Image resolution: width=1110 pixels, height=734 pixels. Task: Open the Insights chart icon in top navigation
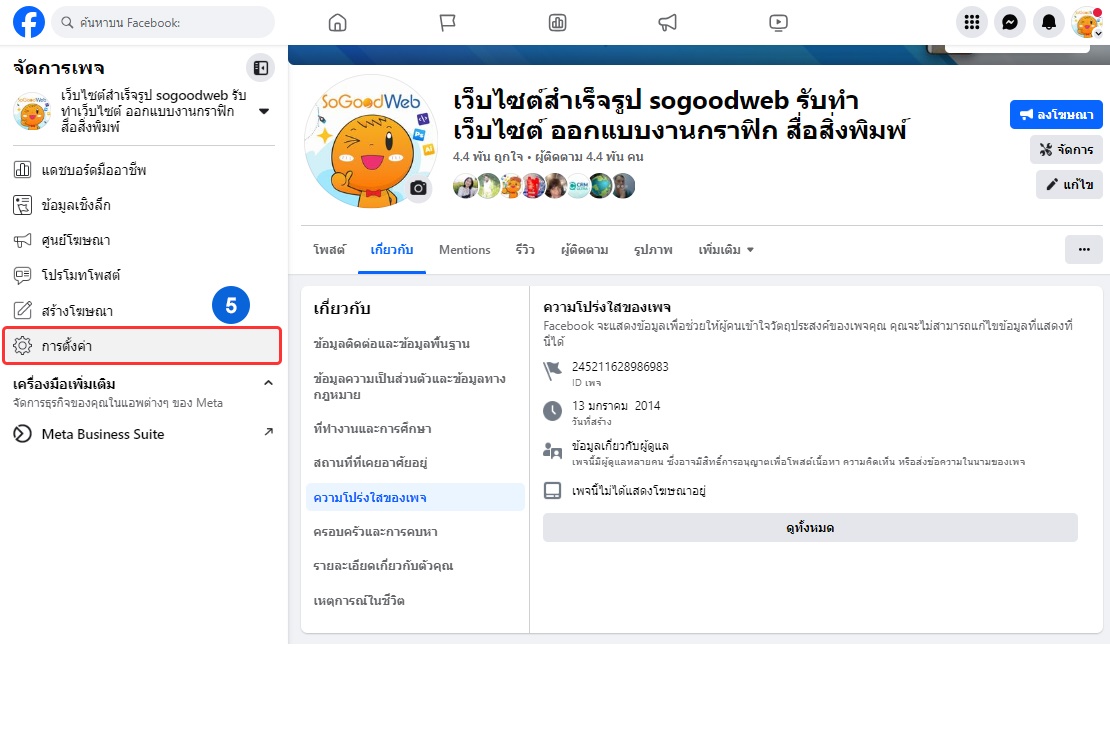tap(558, 23)
